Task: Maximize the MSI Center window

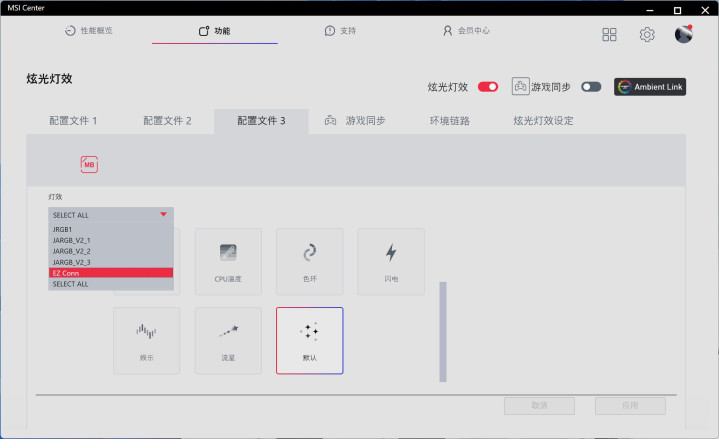Action: 677,10
